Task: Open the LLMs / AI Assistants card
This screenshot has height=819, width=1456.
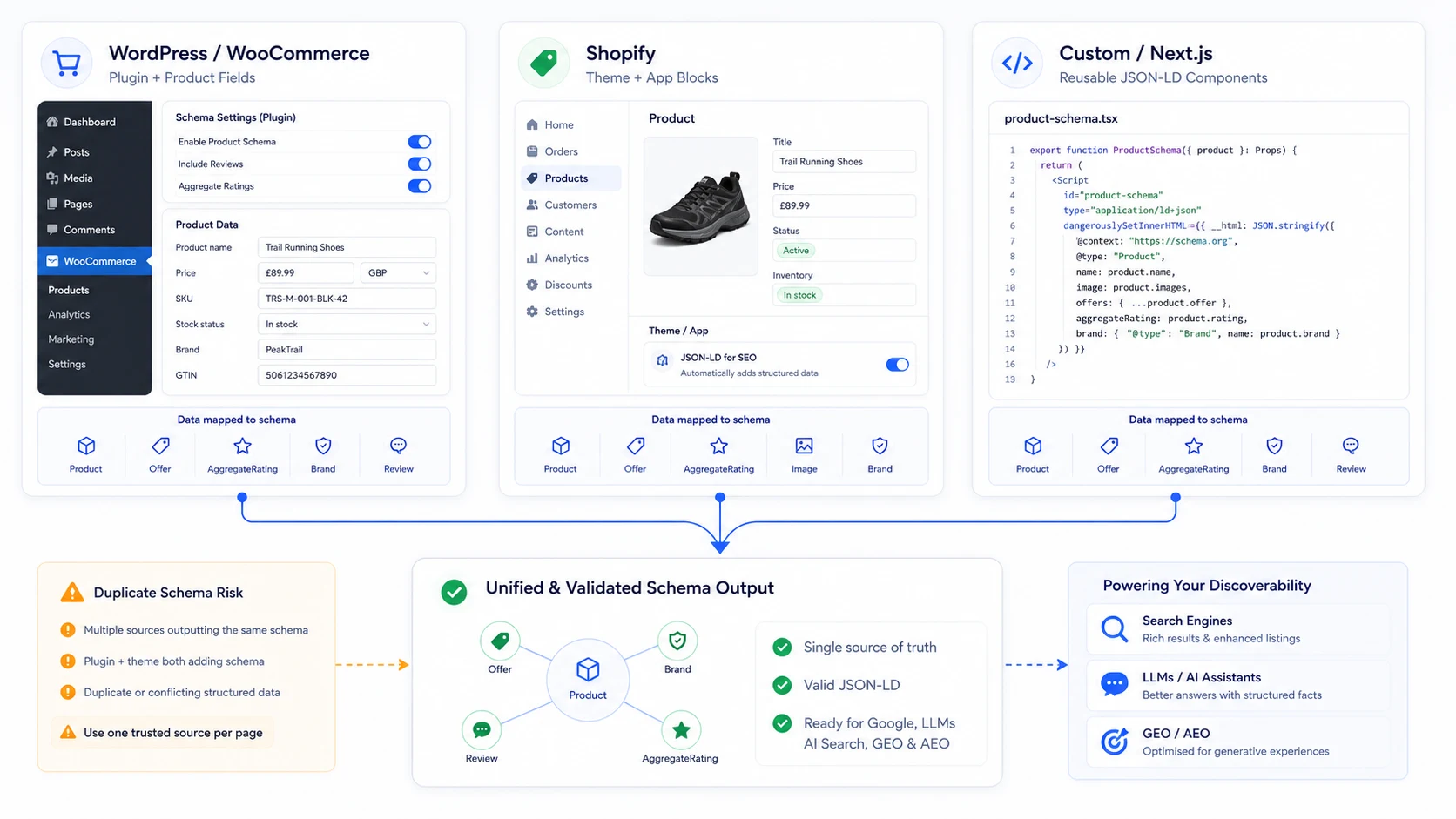Action: [x=1237, y=686]
